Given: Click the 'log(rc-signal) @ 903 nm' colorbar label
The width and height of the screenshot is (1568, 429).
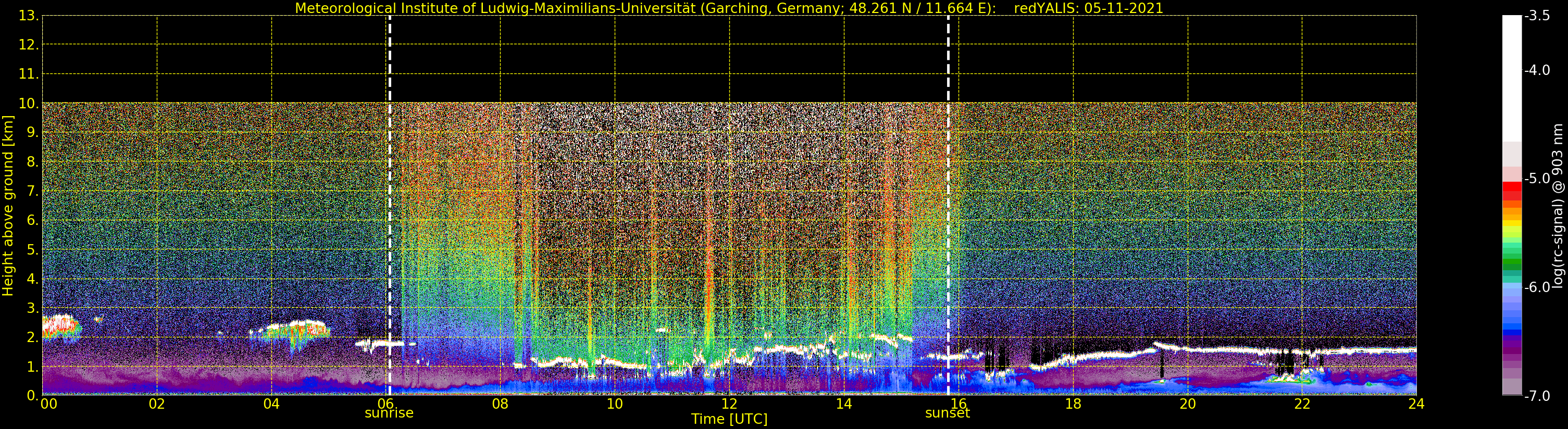Looking at the screenshot, I should point(1558,206).
